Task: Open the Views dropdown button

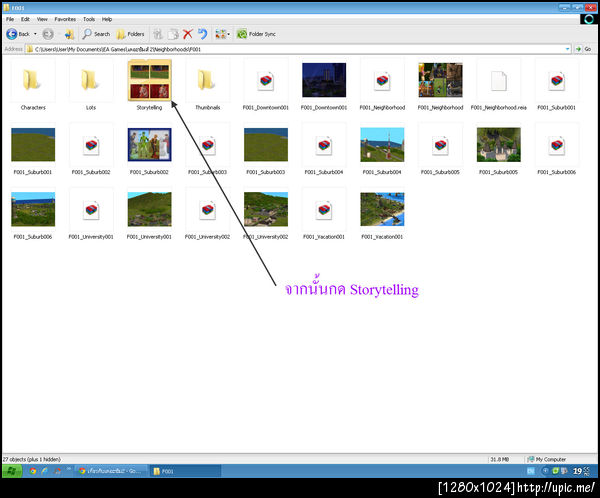Action: click(222, 34)
